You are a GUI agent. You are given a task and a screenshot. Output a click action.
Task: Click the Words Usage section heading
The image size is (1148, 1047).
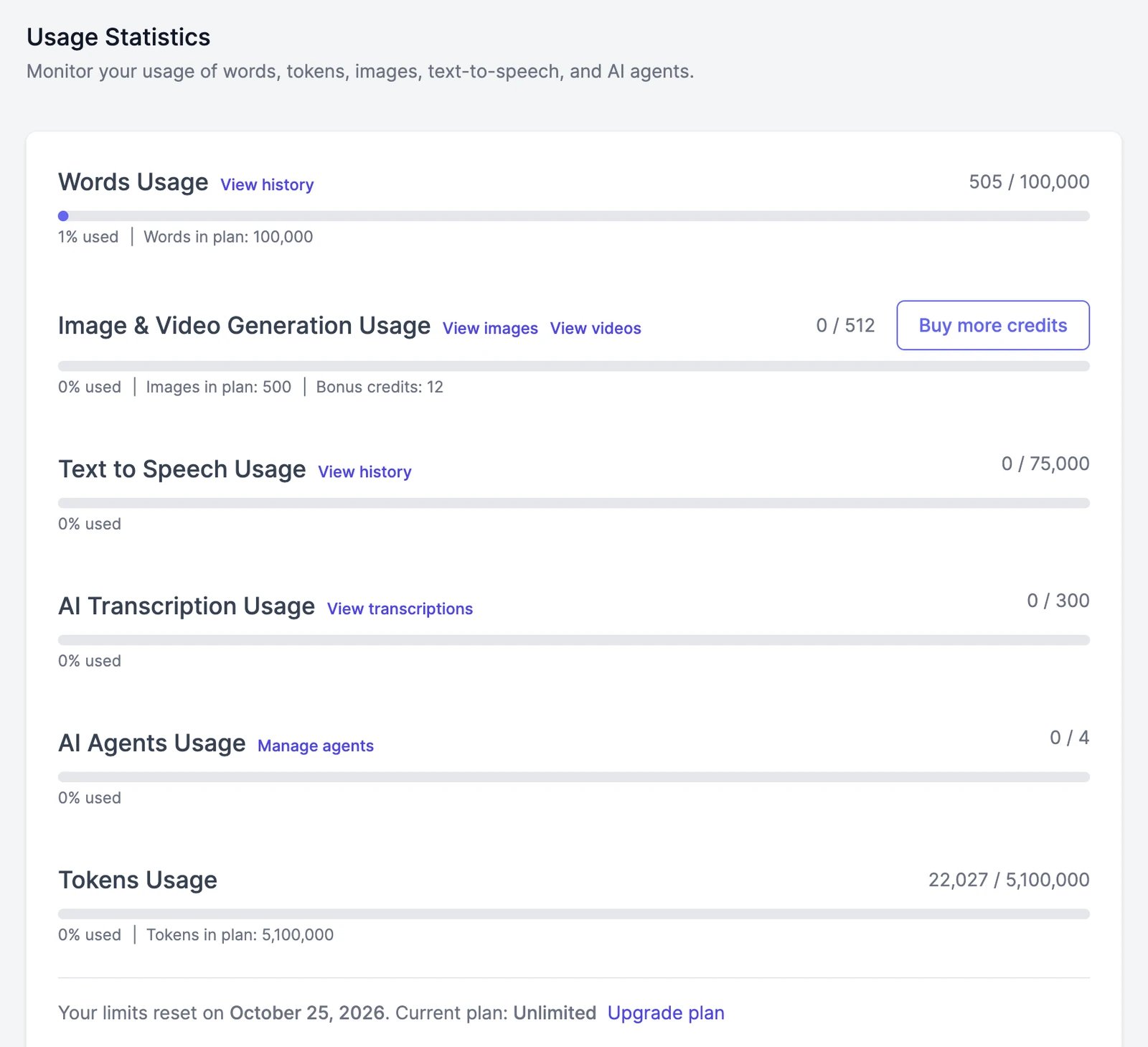(133, 182)
